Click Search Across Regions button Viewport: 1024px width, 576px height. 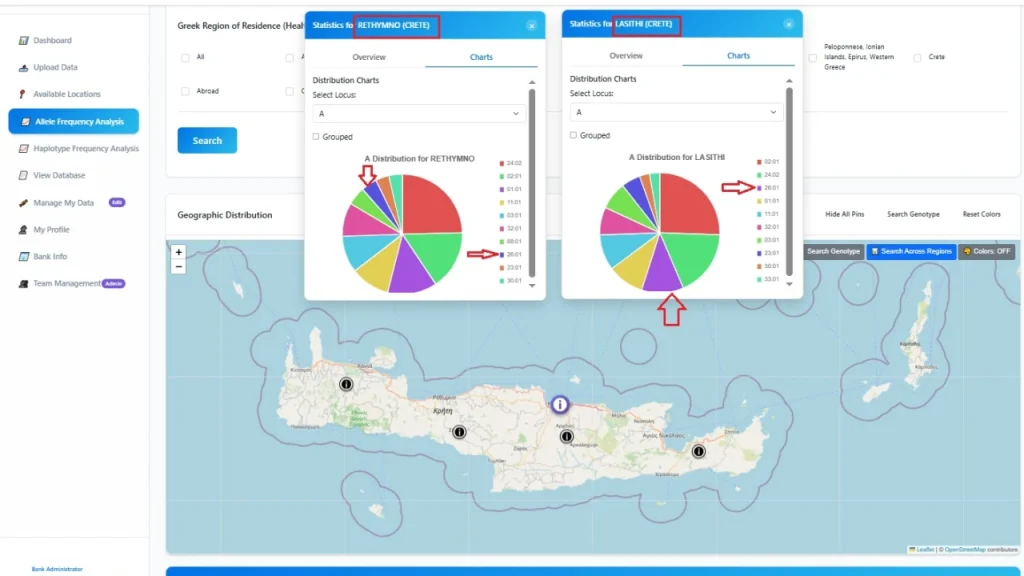click(911, 251)
